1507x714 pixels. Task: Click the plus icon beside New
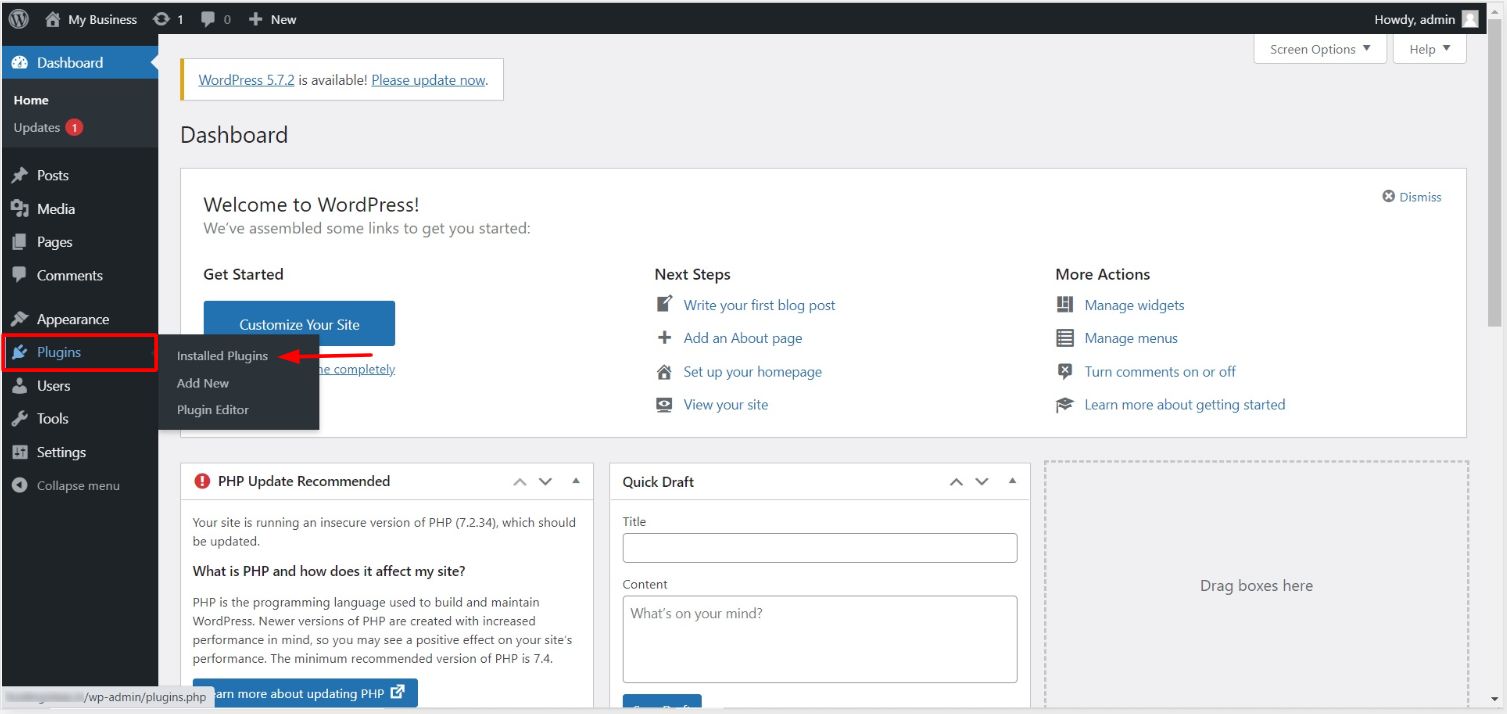tap(255, 19)
